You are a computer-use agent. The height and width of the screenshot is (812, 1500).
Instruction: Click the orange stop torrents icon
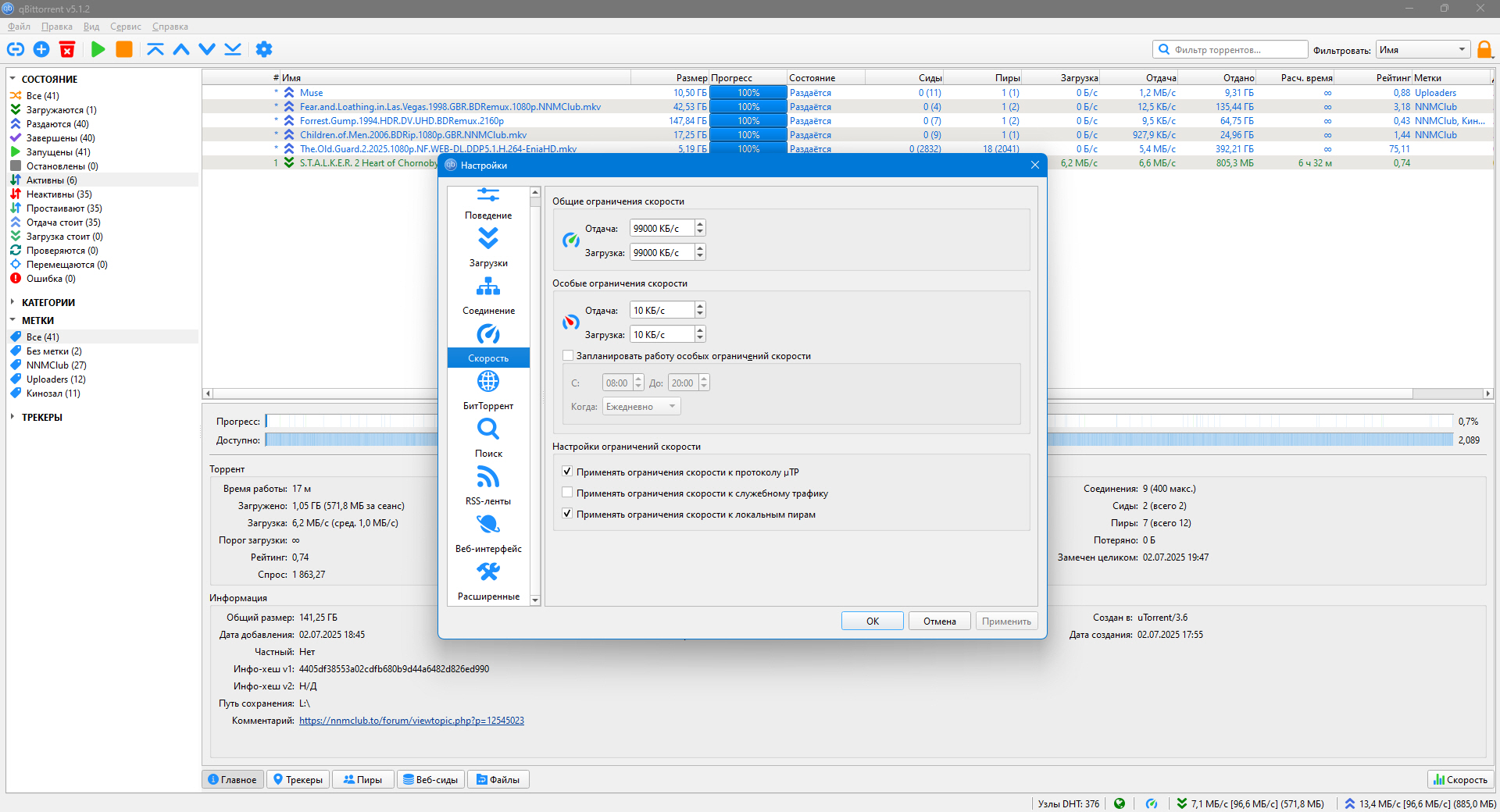tap(124, 49)
